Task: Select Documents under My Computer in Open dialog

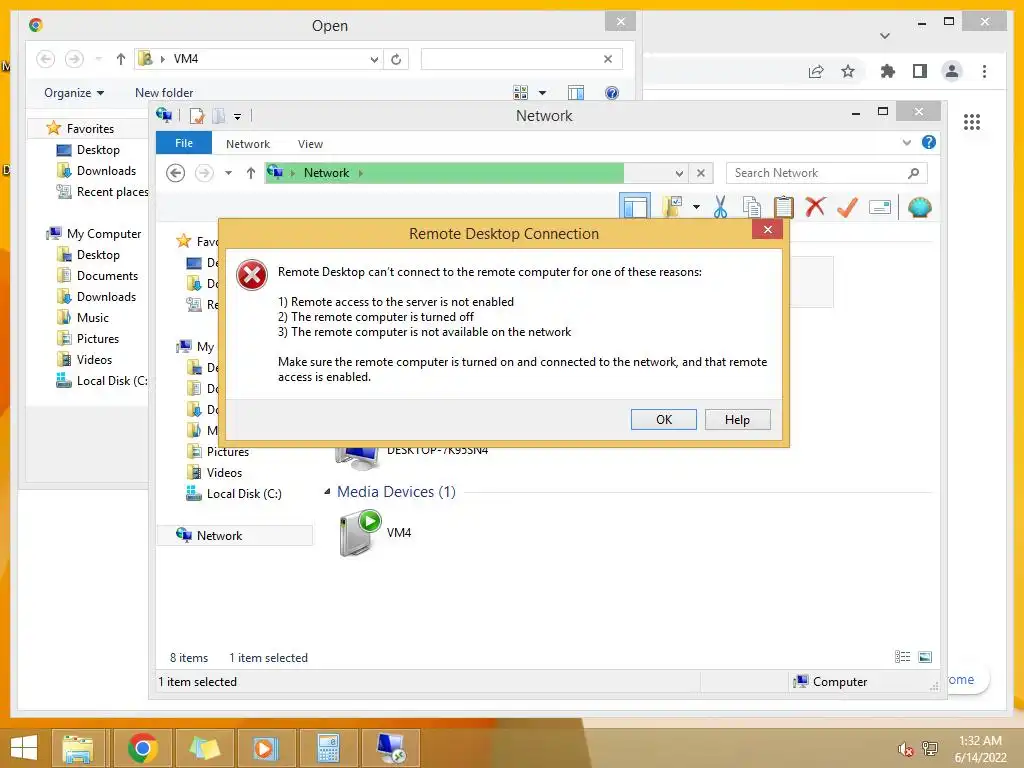Action: tap(98, 276)
